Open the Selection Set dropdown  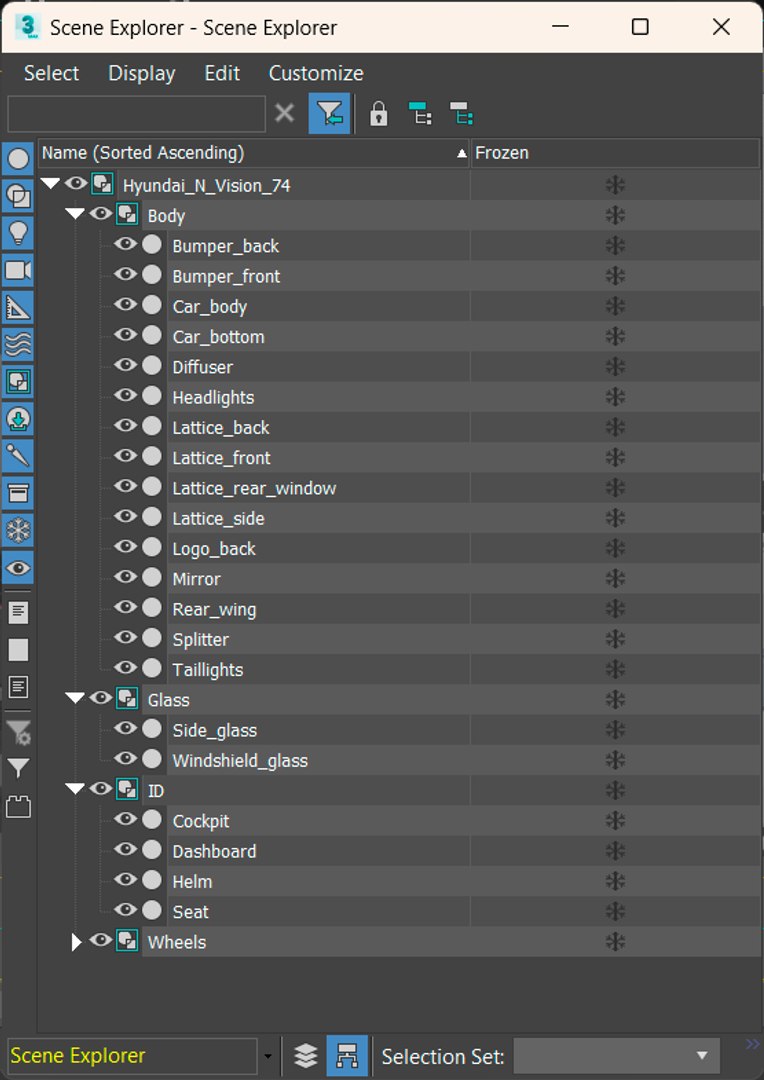[x=617, y=1055]
